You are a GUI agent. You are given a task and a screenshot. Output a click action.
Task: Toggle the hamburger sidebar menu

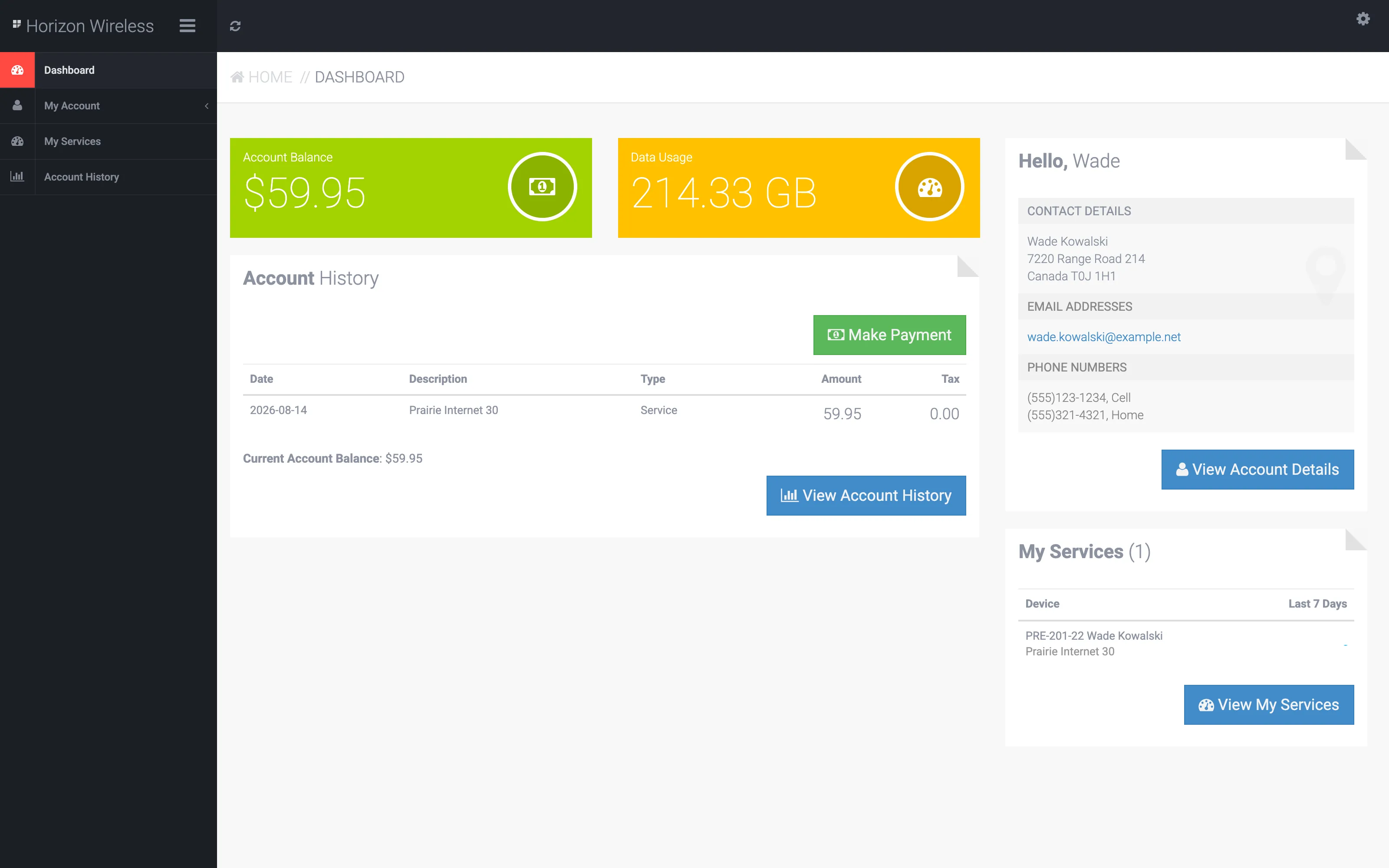point(187,26)
